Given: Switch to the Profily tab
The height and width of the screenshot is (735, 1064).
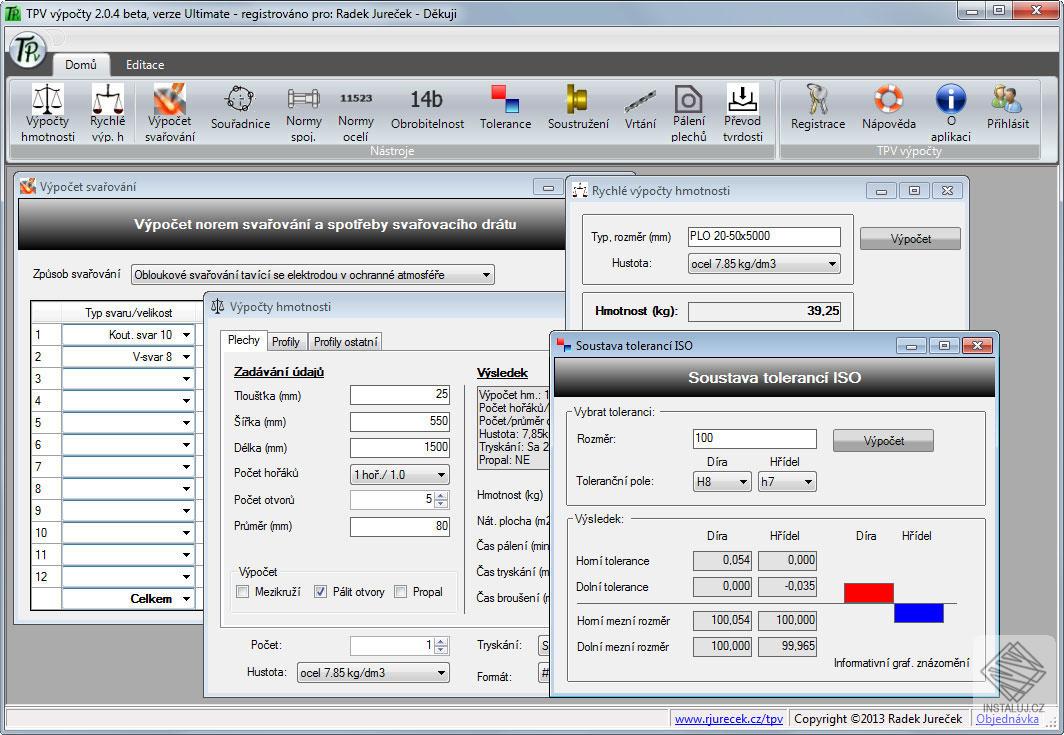Looking at the screenshot, I should pyautogui.click(x=286, y=342).
